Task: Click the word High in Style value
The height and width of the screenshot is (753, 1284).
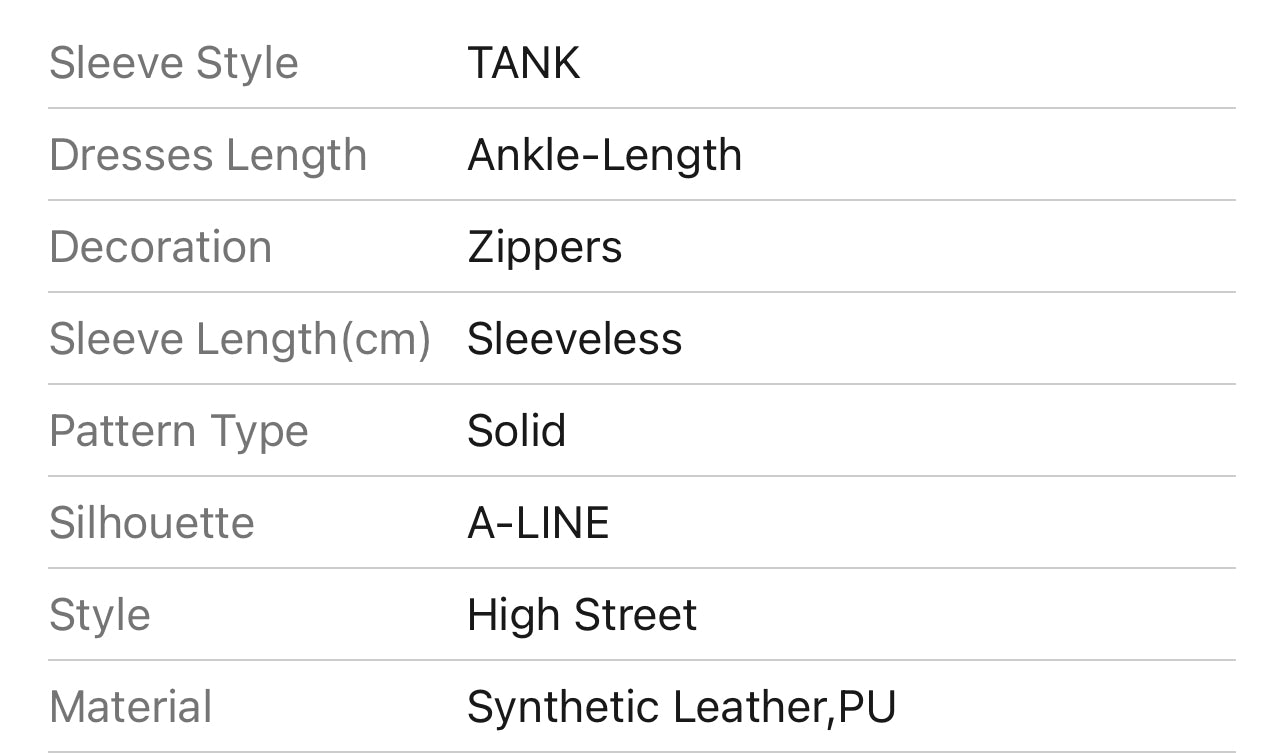Action: tap(510, 615)
